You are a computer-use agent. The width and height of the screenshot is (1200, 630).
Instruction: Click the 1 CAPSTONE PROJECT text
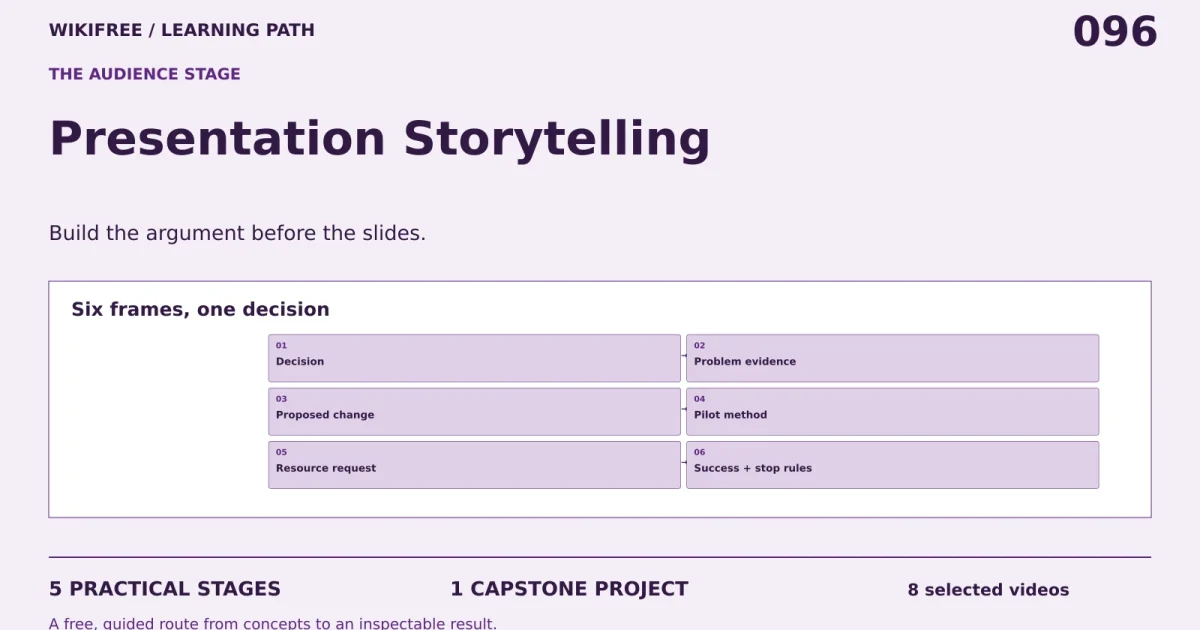[569, 589]
